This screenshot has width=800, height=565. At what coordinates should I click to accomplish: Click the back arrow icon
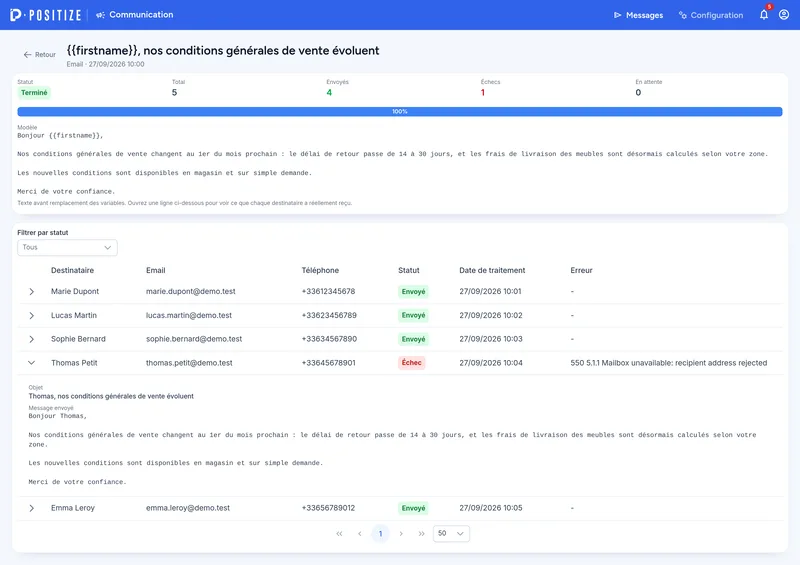pyautogui.click(x=28, y=55)
